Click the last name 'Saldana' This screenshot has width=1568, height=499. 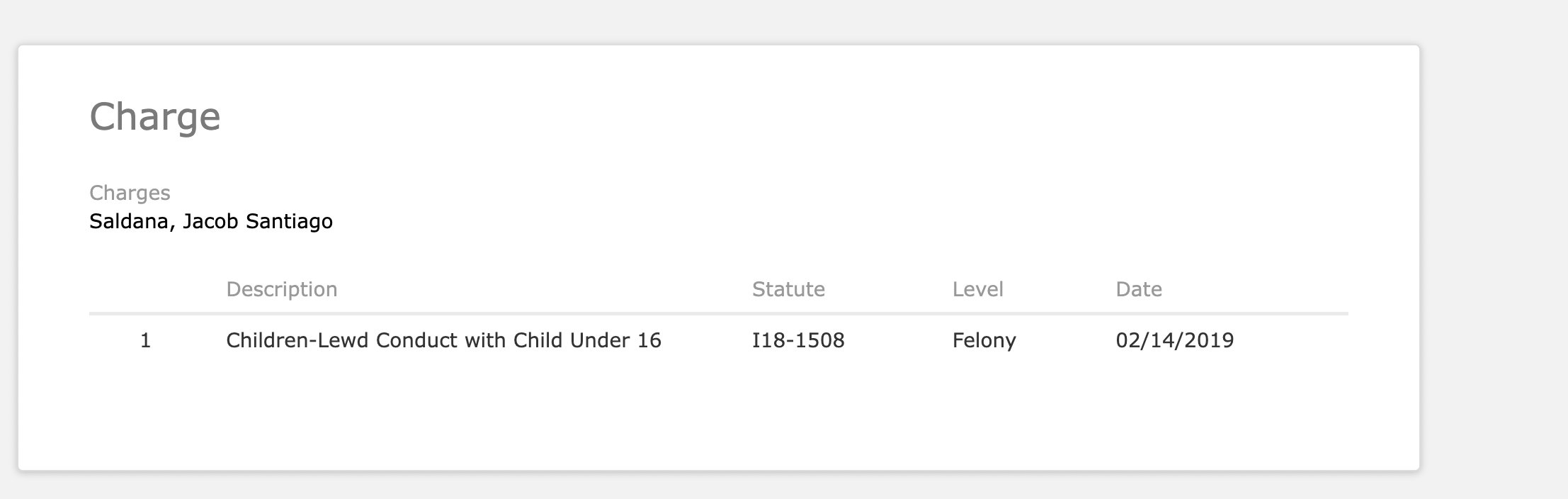click(x=129, y=222)
